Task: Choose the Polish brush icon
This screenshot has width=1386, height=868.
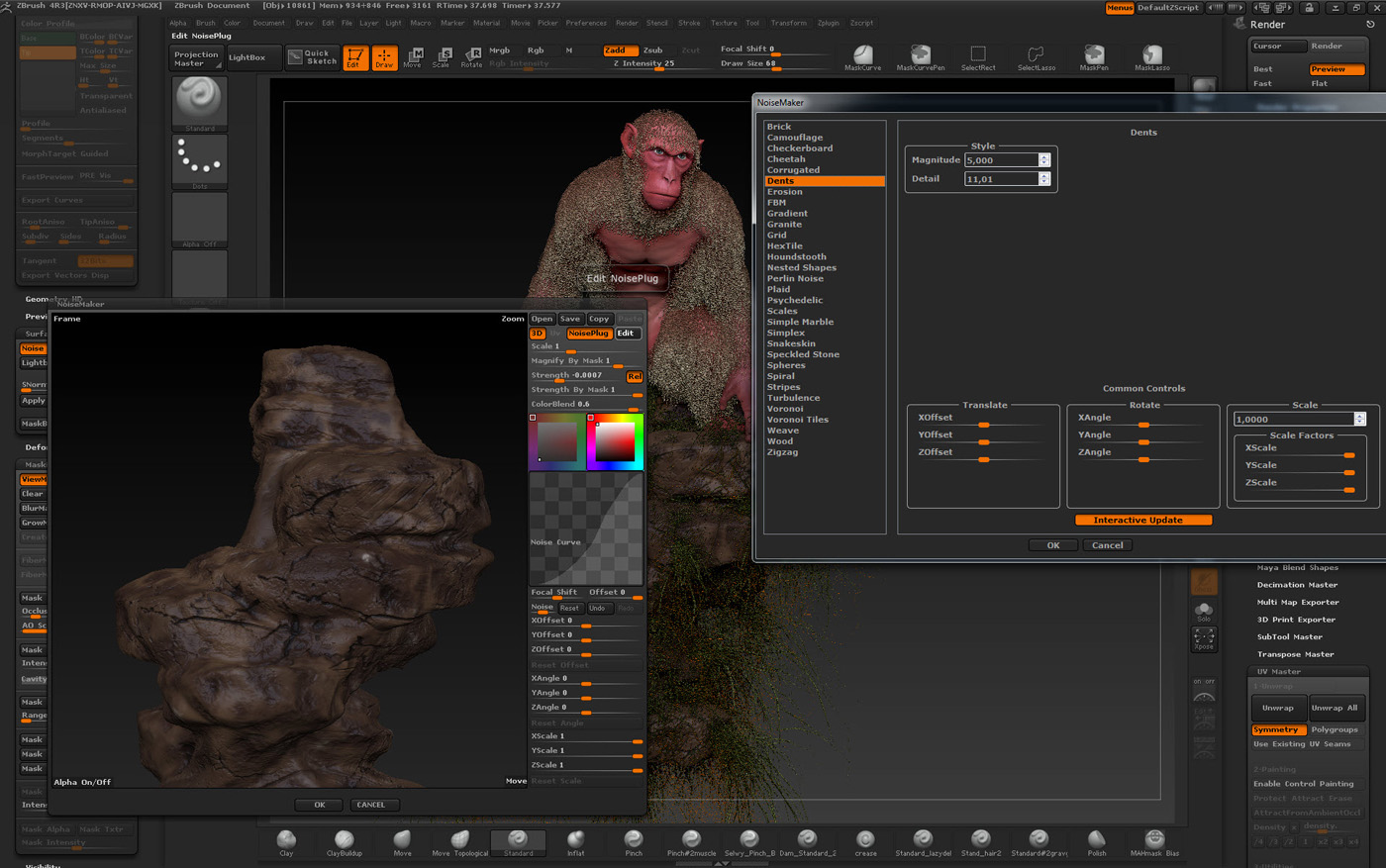Action: click(x=1097, y=842)
